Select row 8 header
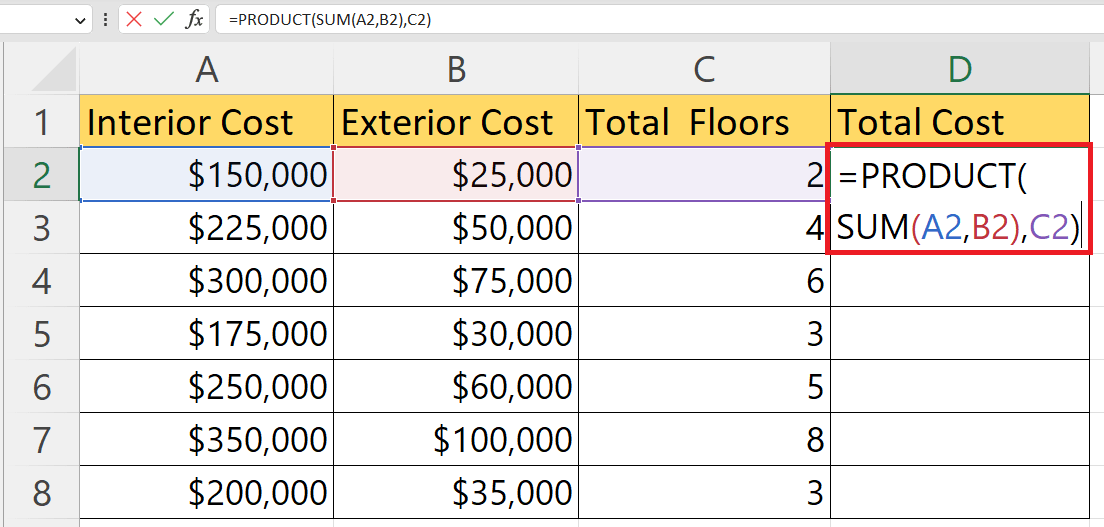The width and height of the screenshot is (1104, 527). pos(42,492)
